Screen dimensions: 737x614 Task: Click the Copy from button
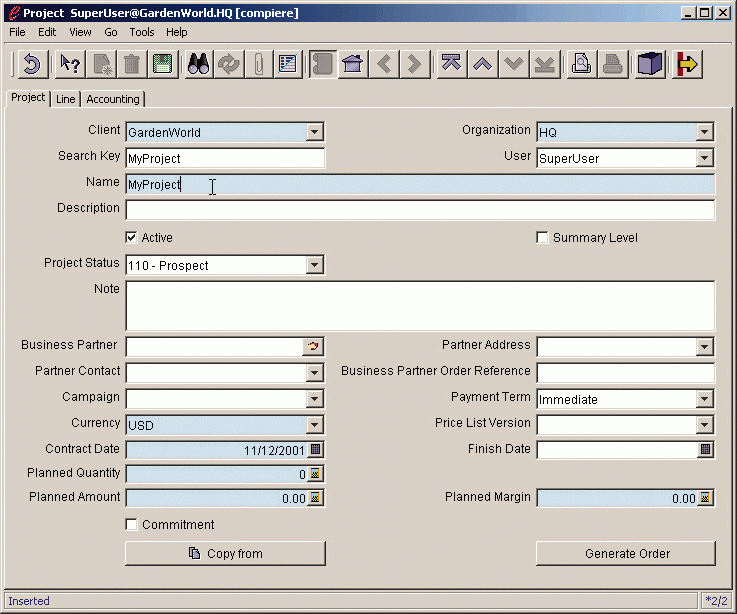[225, 554]
